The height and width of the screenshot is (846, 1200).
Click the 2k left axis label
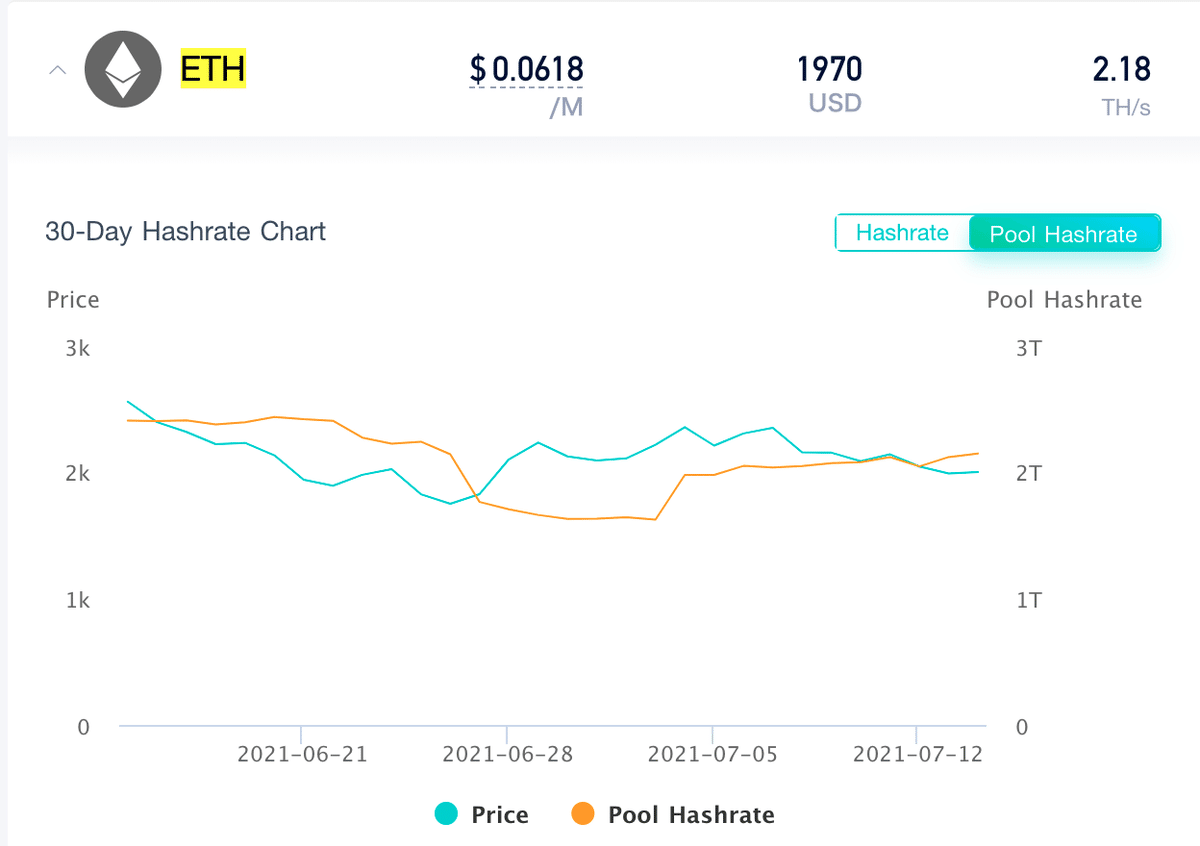coord(78,473)
